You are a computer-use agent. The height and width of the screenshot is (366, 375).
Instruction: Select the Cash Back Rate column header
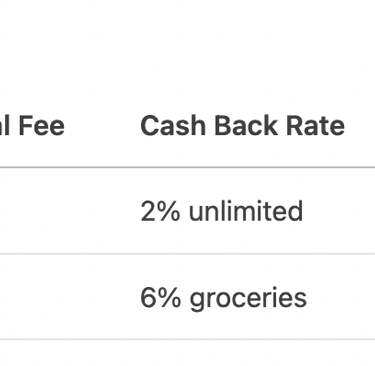click(242, 126)
